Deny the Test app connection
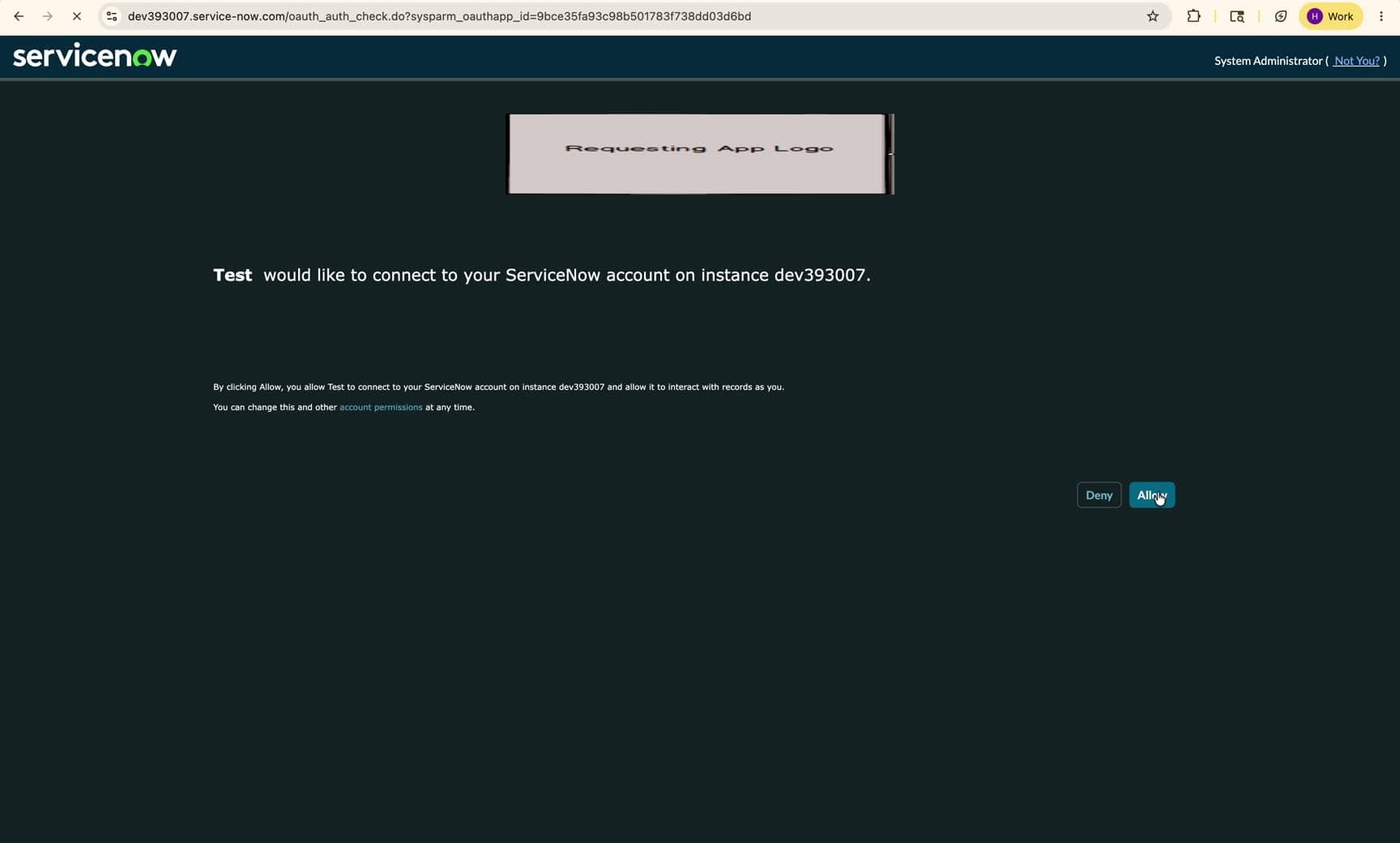This screenshot has height=843, width=1400. [1099, 495]
